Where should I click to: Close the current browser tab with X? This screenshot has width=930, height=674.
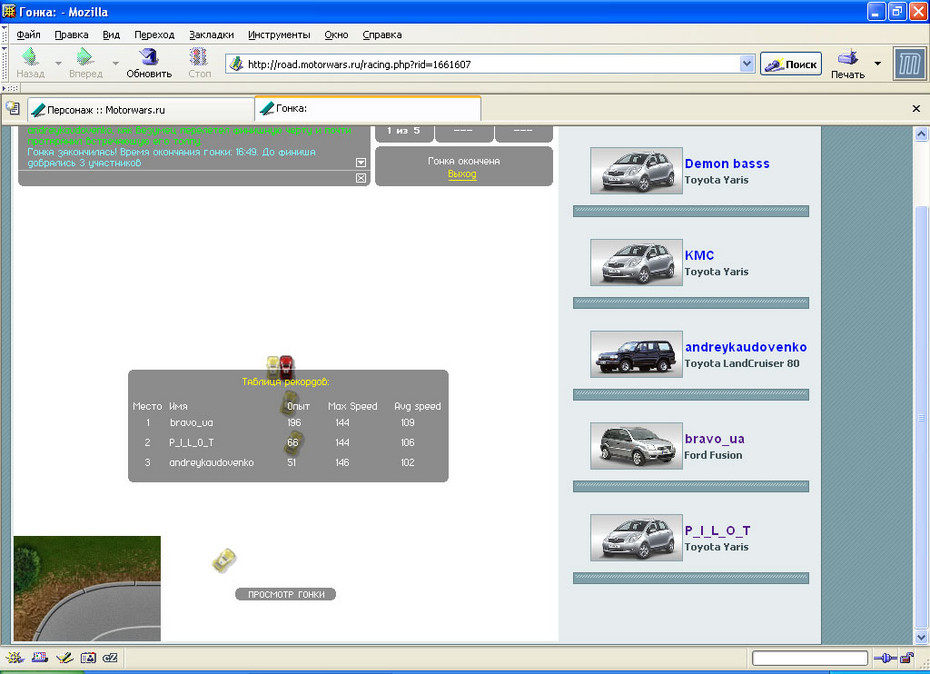pos(916,109)
